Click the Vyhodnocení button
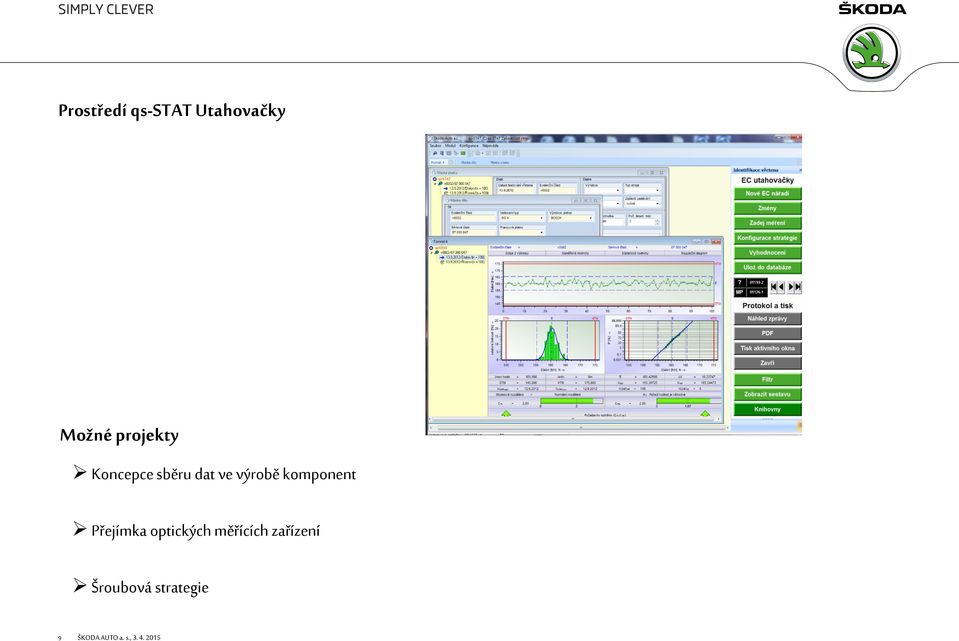This screenshot has height=641, width=959. coord(767,252)
